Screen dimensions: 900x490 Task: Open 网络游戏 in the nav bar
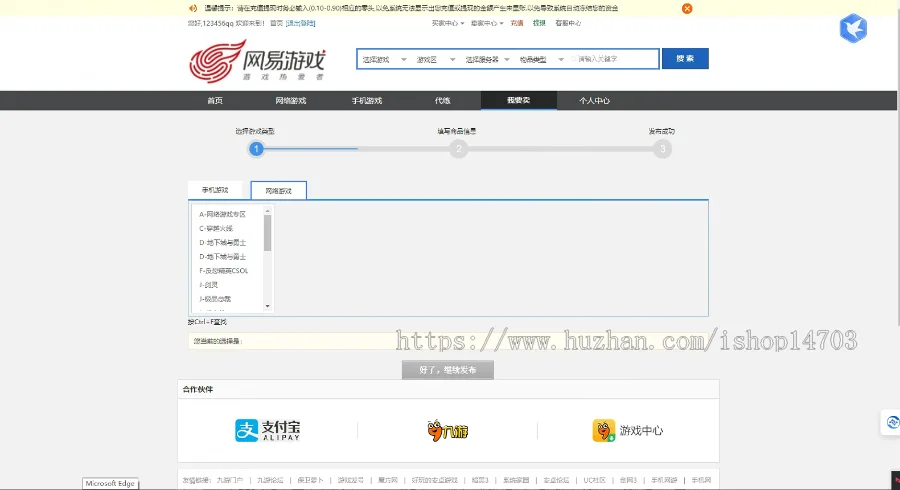290,100
